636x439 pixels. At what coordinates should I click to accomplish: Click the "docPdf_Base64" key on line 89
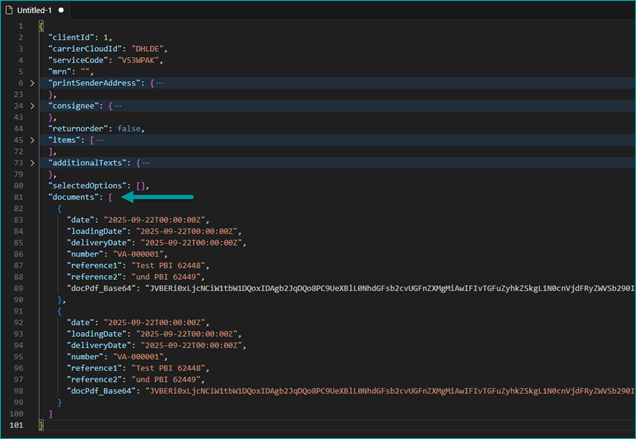click(x=101, y=288)
